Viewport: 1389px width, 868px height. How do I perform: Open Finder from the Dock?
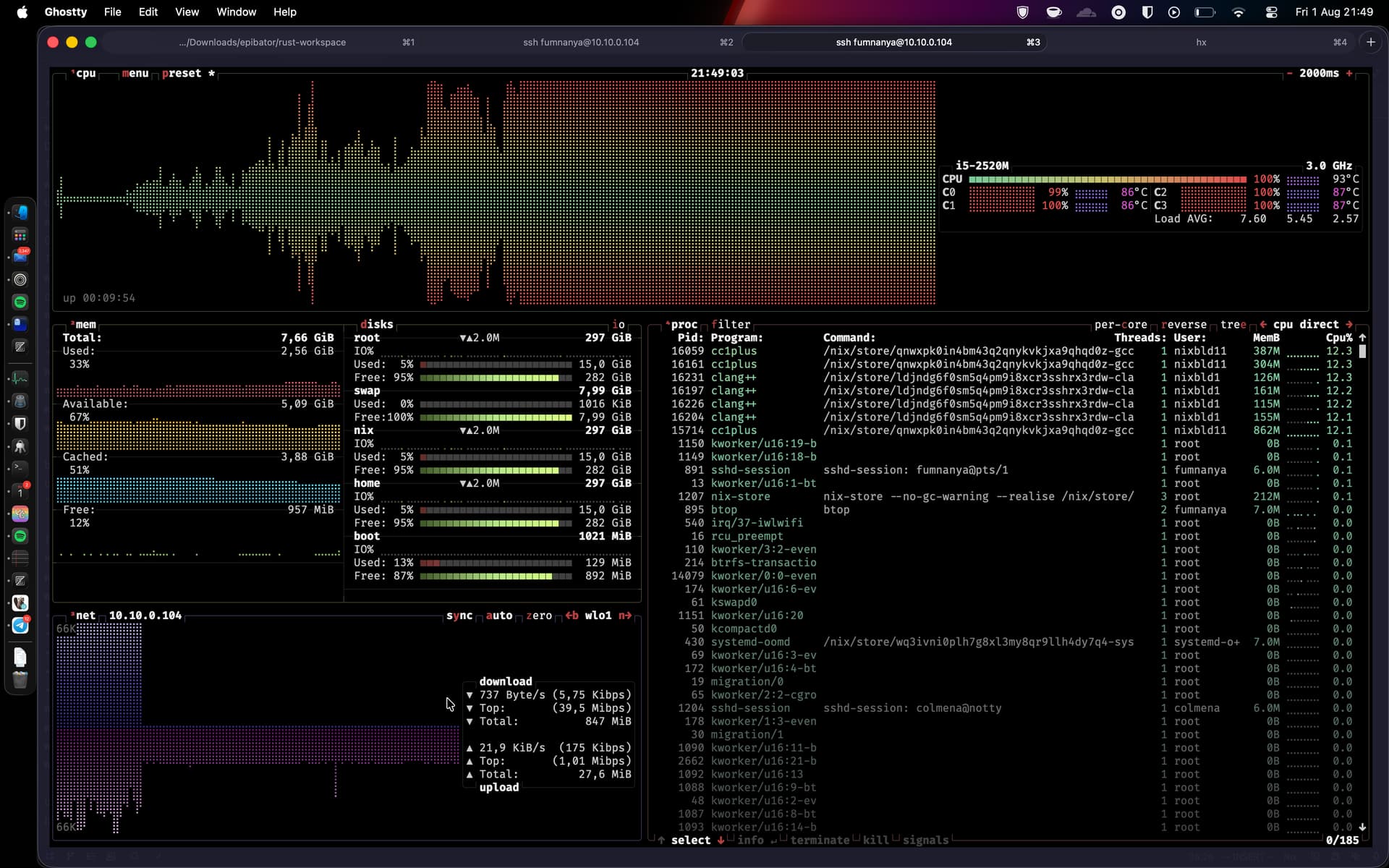[20, 212]
